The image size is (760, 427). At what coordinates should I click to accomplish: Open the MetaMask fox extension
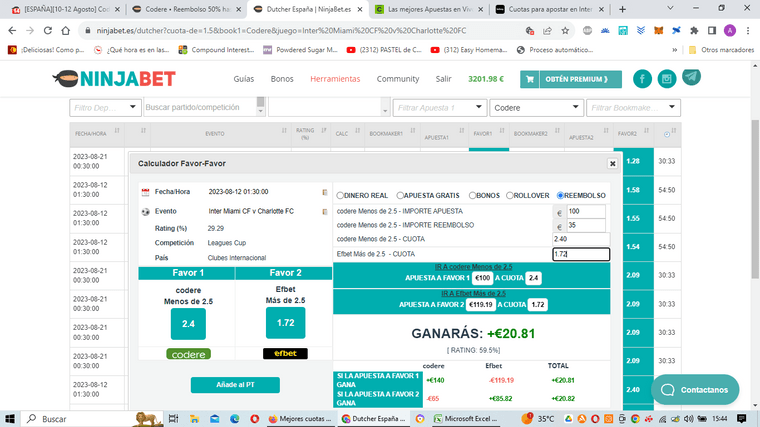[658, 31]
